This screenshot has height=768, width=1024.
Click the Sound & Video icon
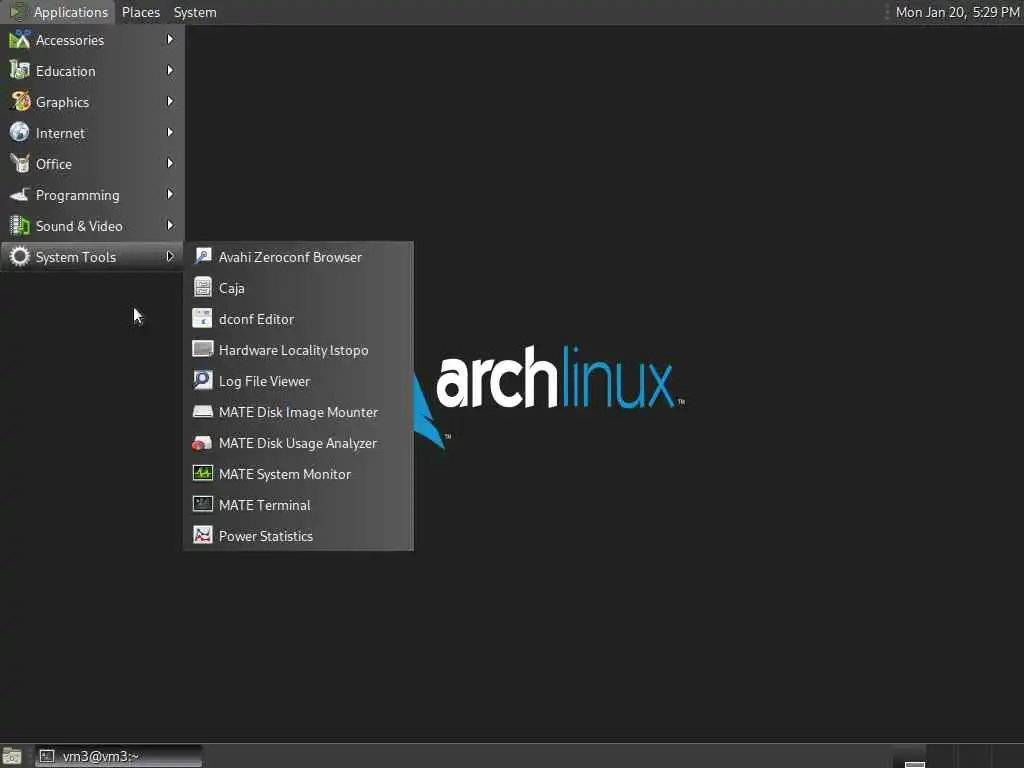tap(20, 226)
